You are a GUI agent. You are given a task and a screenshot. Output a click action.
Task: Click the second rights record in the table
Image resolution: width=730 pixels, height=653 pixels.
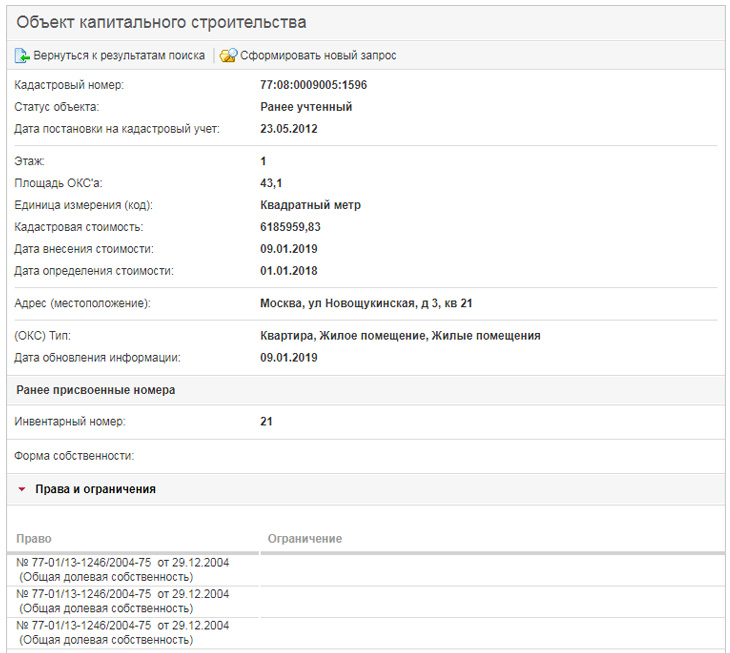(121, 600)
